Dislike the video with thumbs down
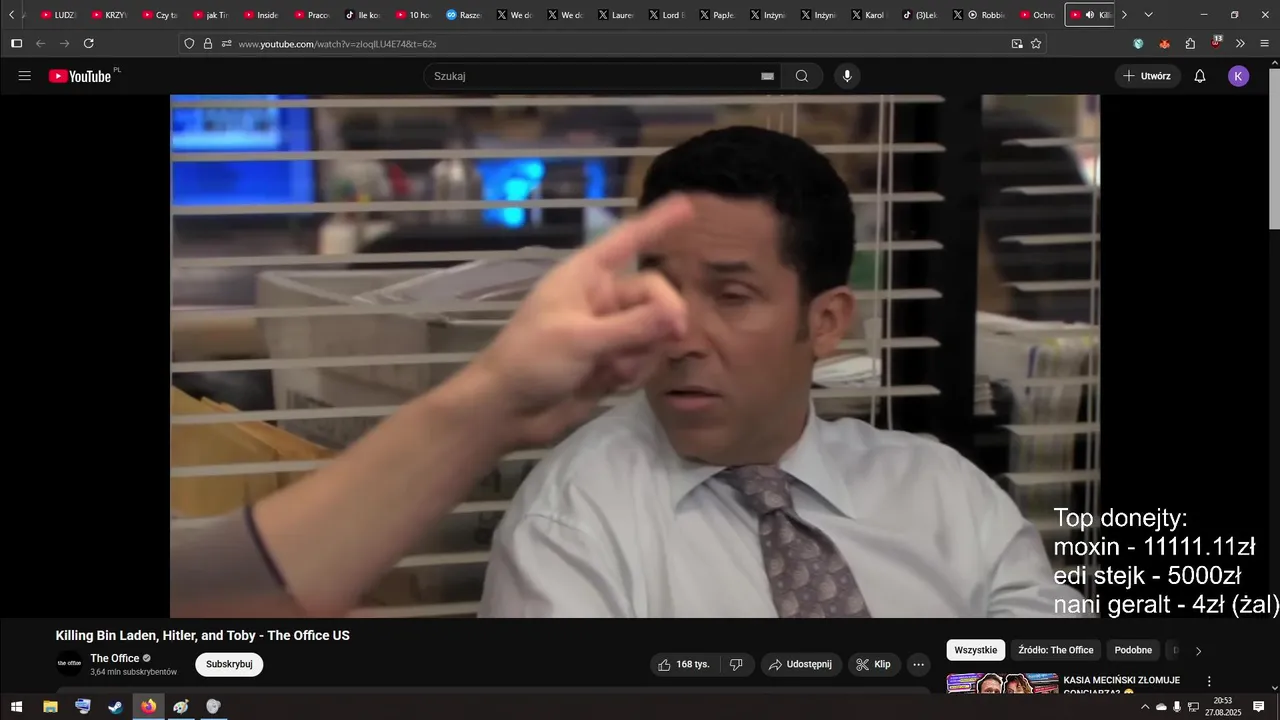The width and height of the screenshot is (1280, 720). click(736, 664)
